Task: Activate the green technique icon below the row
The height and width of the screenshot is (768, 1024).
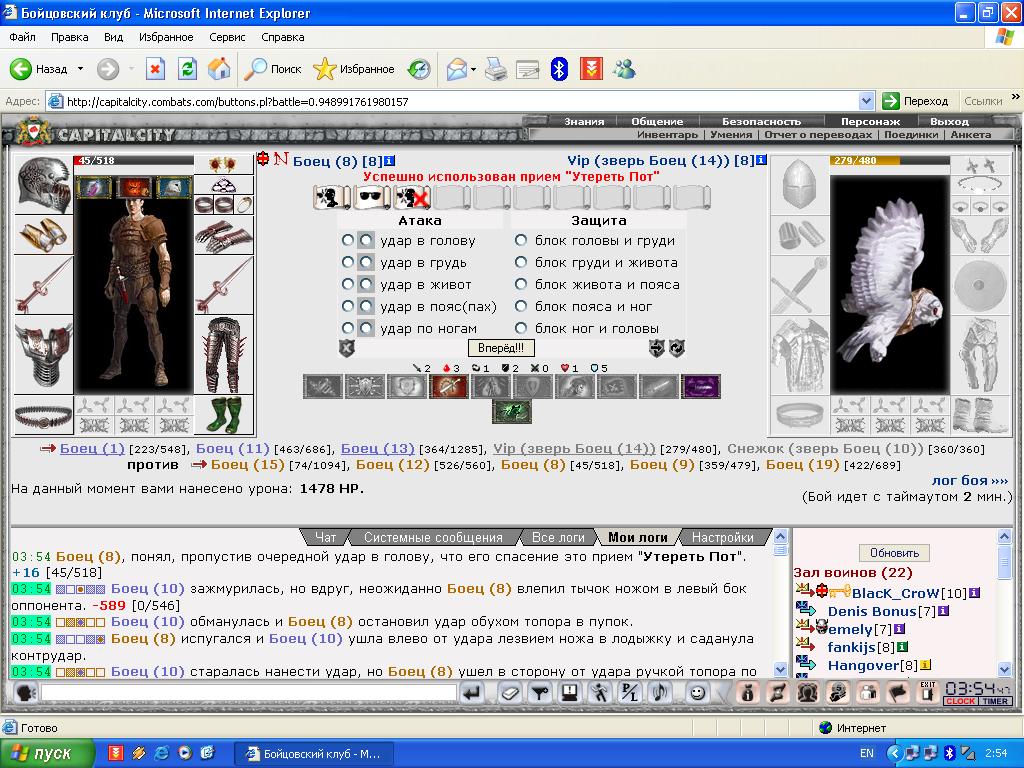Action: (512, 411)
